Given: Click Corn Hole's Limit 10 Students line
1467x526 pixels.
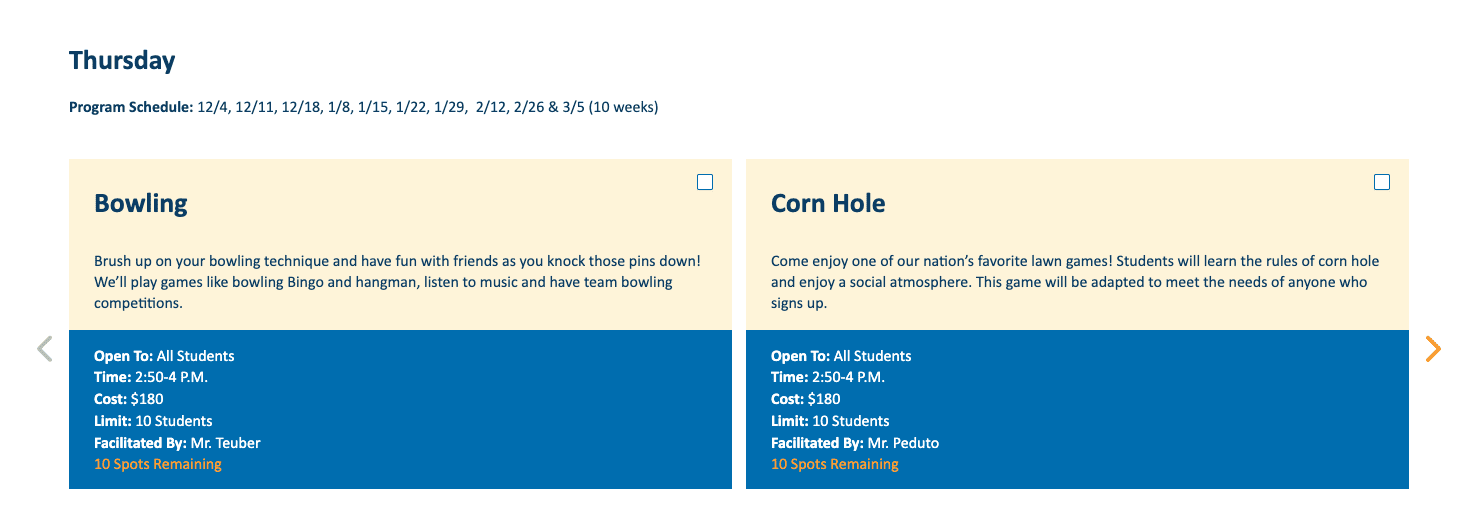Looking at the screenshot, I should (830, 421).
